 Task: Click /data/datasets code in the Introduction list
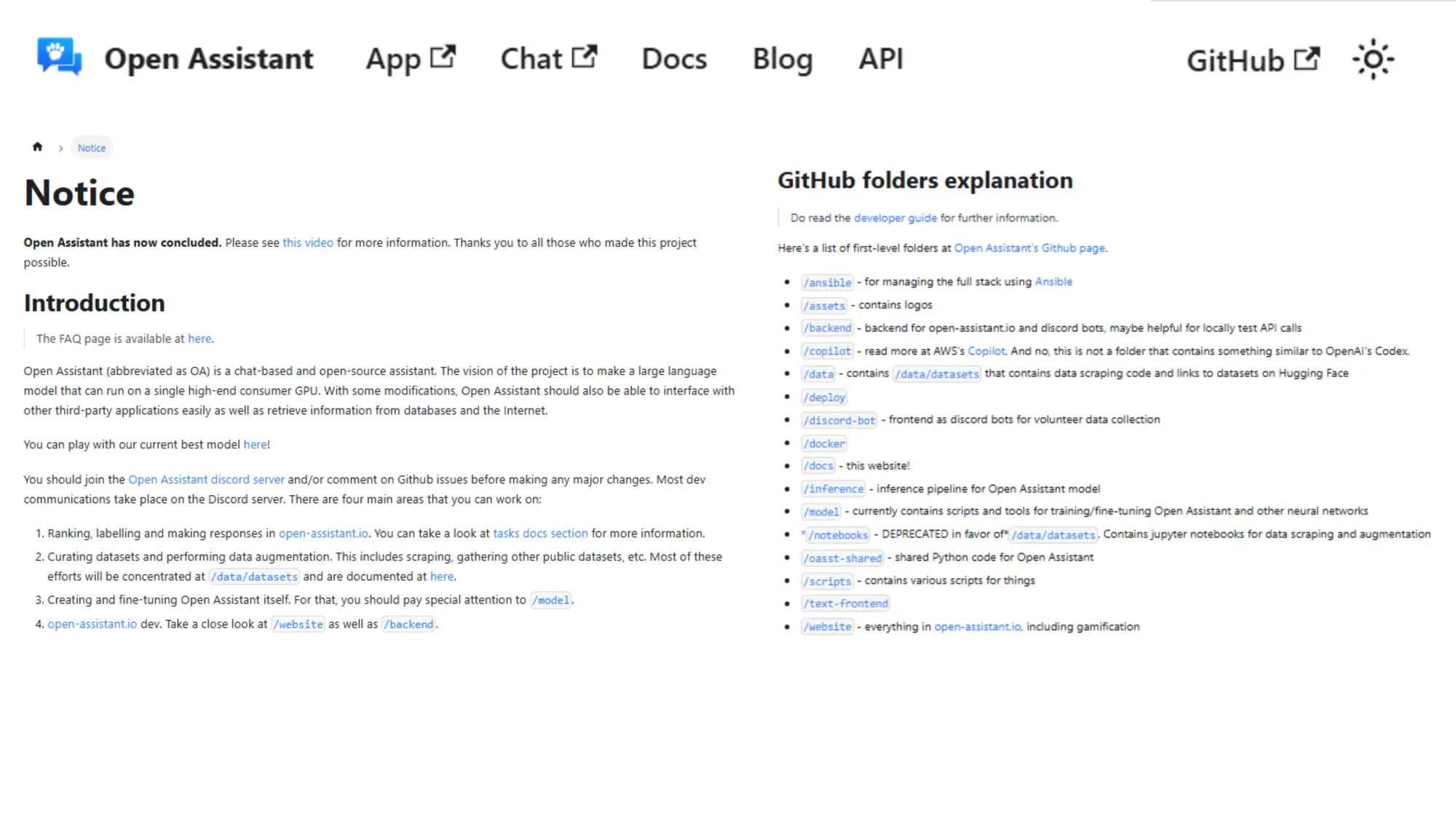point(254,577)
